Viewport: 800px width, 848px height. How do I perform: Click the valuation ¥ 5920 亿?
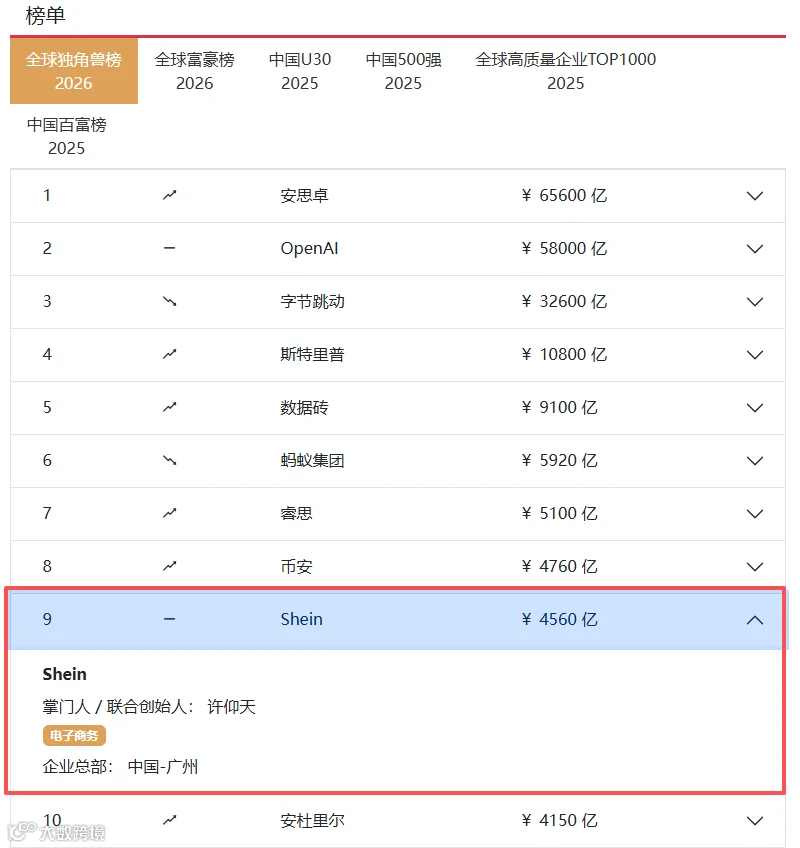(x=559, y=460)
